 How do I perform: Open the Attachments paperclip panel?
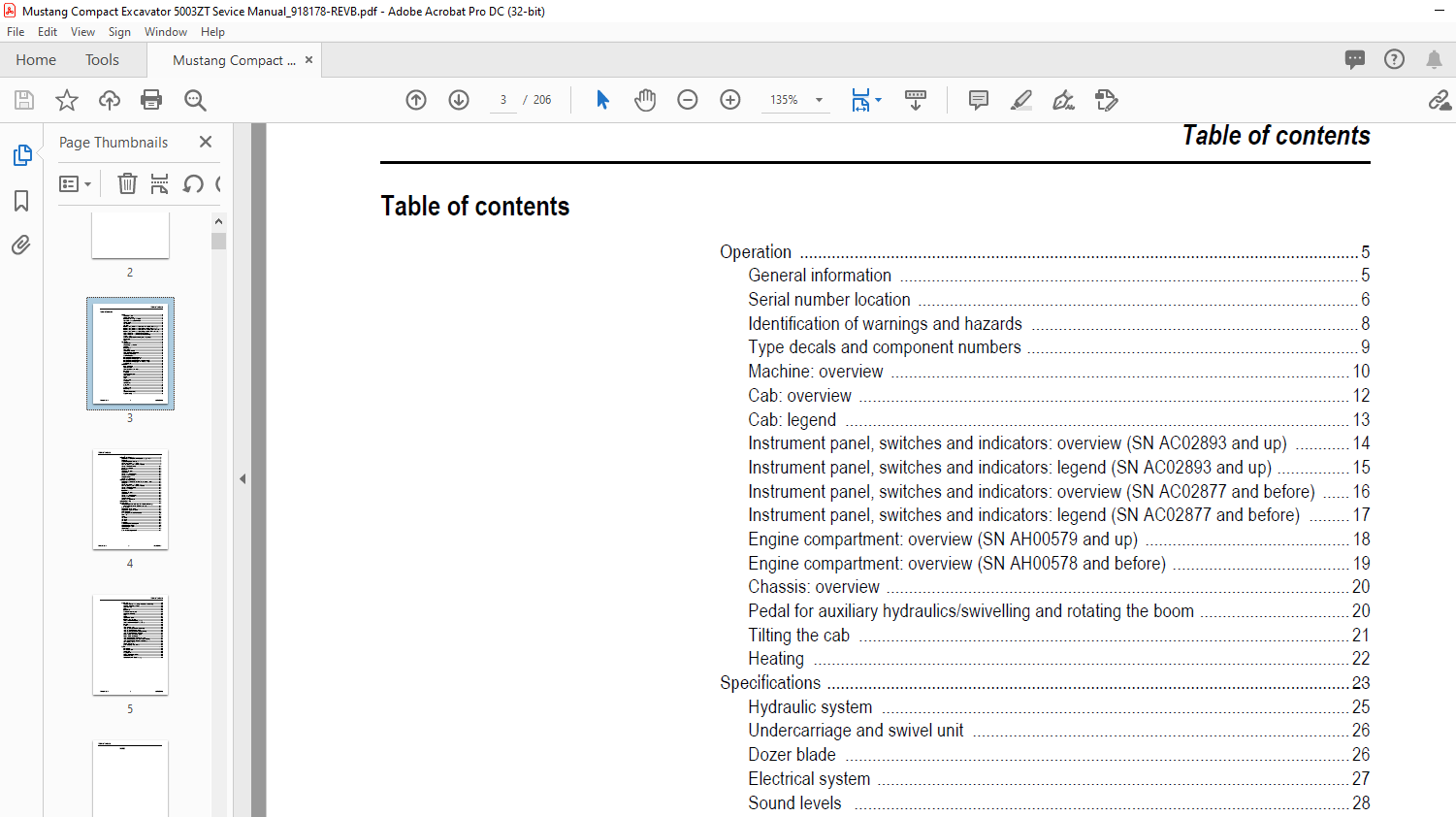pyautogui.click(x=21, y=245)
